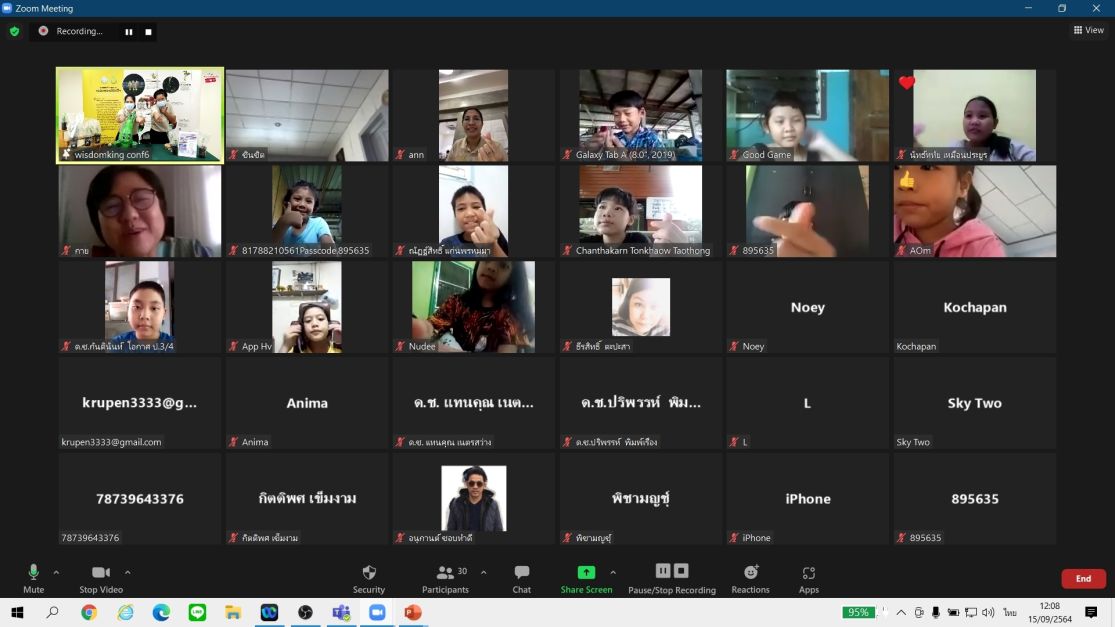Switch to Zoom in the taskbar

(x=377, y=612)
